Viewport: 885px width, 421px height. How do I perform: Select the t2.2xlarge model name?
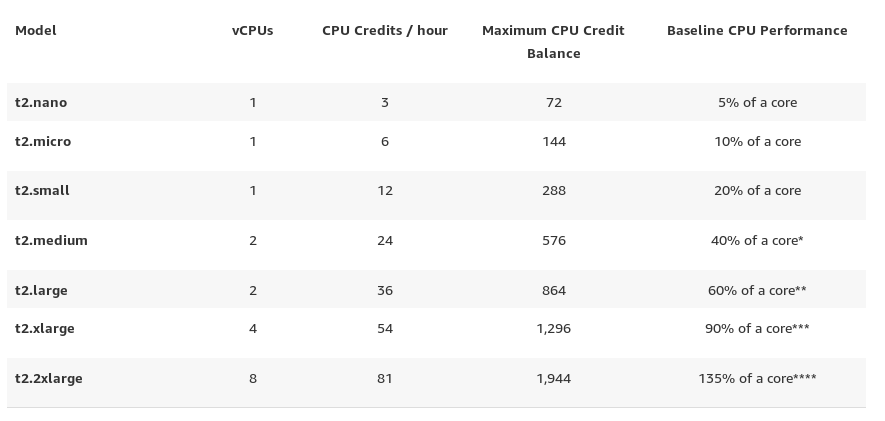pyautogui.click(x=49, y=378)
